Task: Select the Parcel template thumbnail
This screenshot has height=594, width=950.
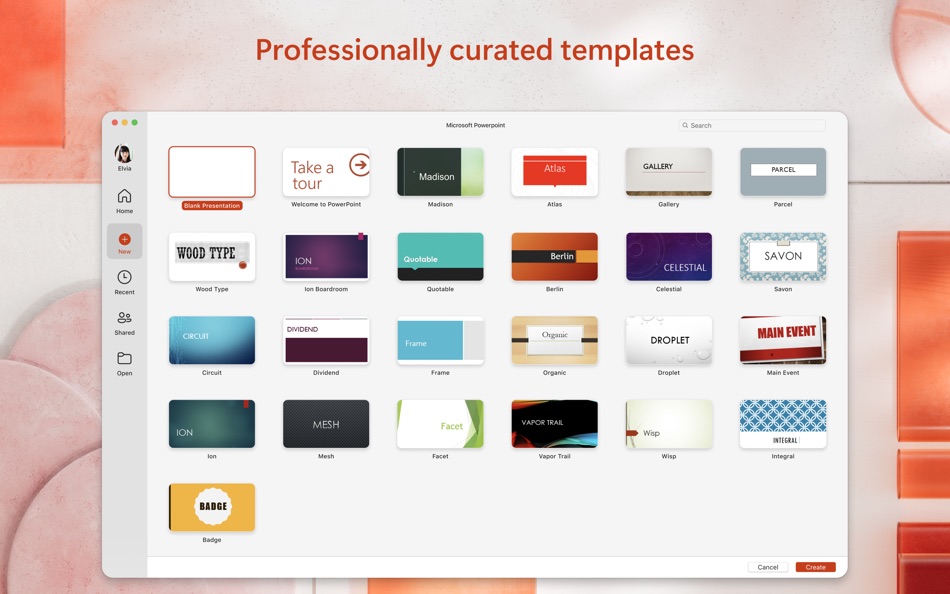Action: [x=783, y=172]
